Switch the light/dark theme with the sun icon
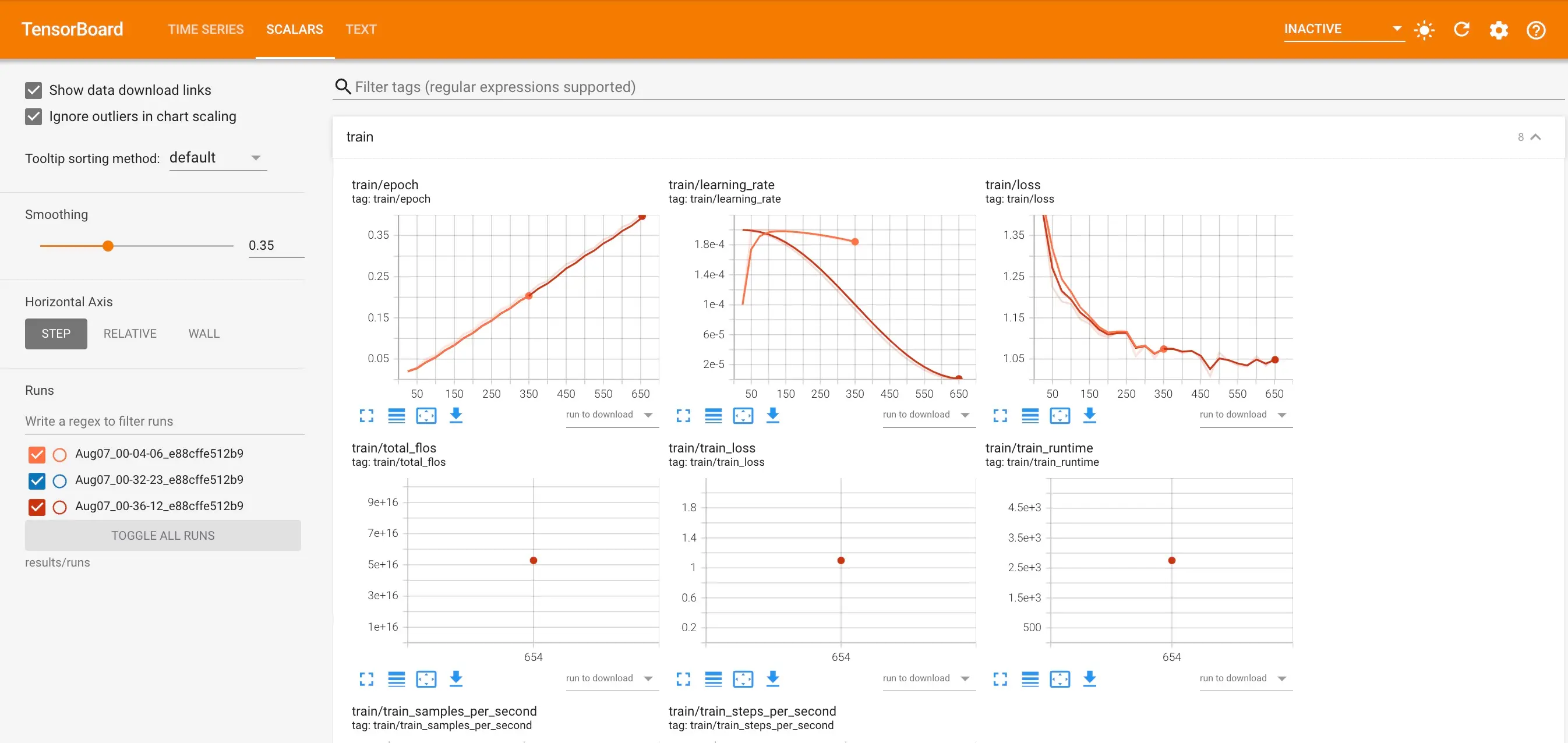Screen dimensions: 1568x743 (1424, 29)
